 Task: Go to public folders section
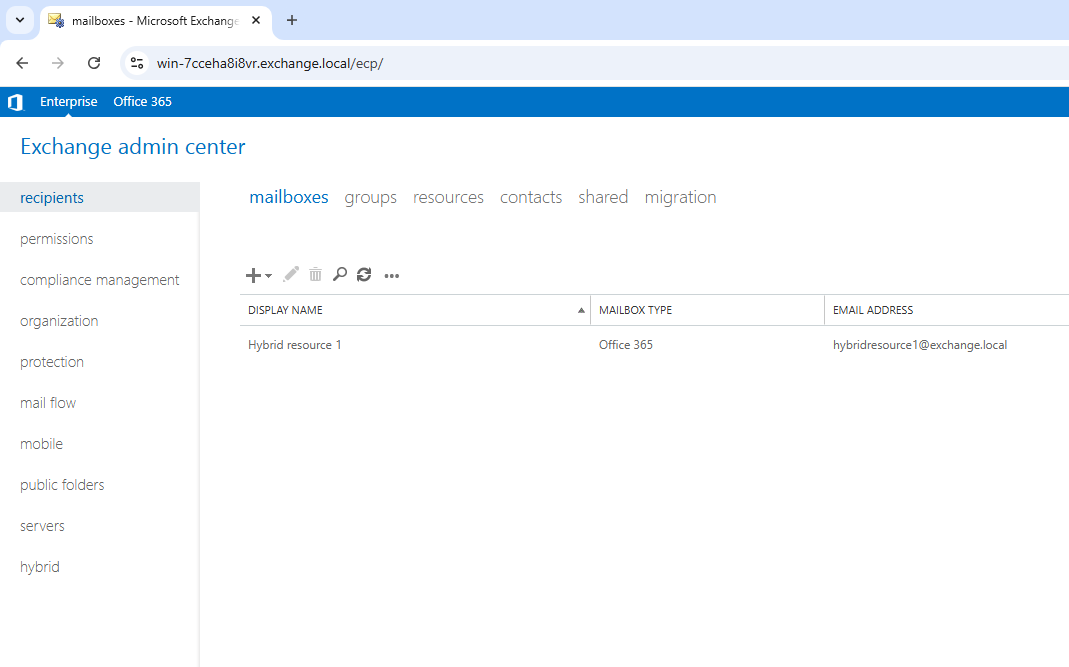click(x=62, y=485)
